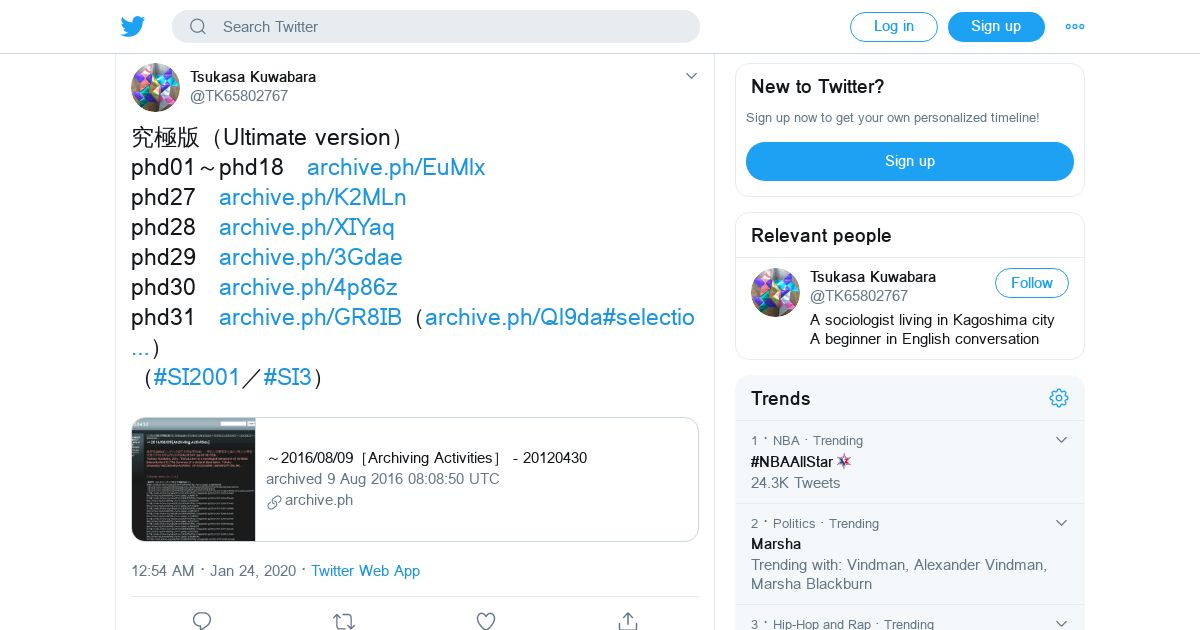The height and width of the screenshot is (630, 1200).
Task: Click the share icon under the tweet
Action: [x=628, y=621]
